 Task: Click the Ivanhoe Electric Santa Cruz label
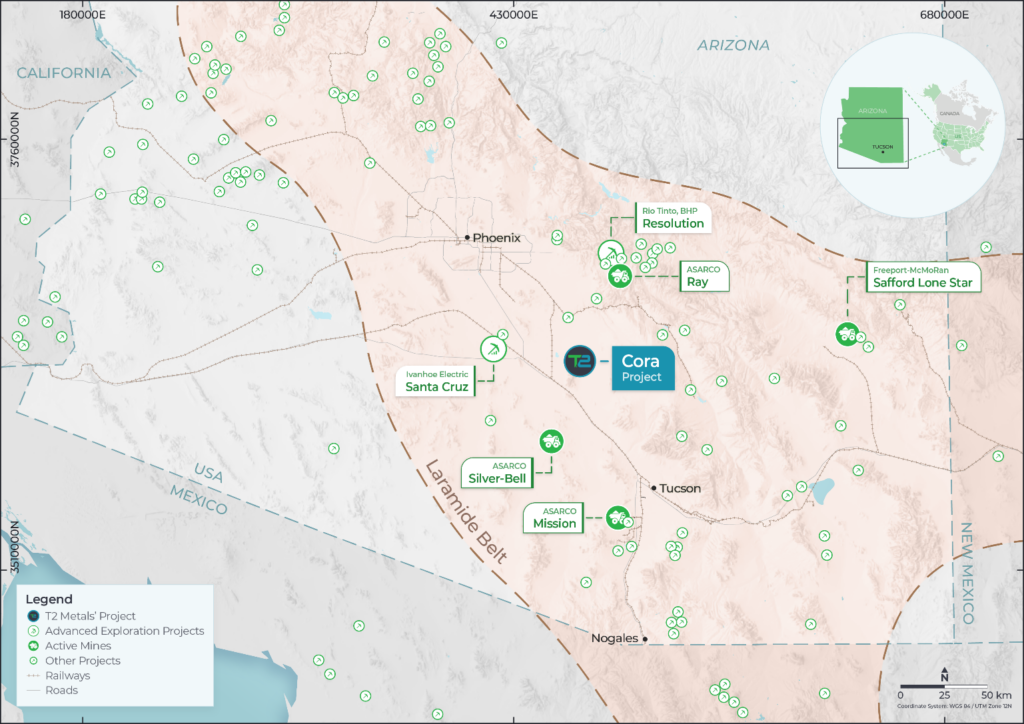tap(436, 381)
